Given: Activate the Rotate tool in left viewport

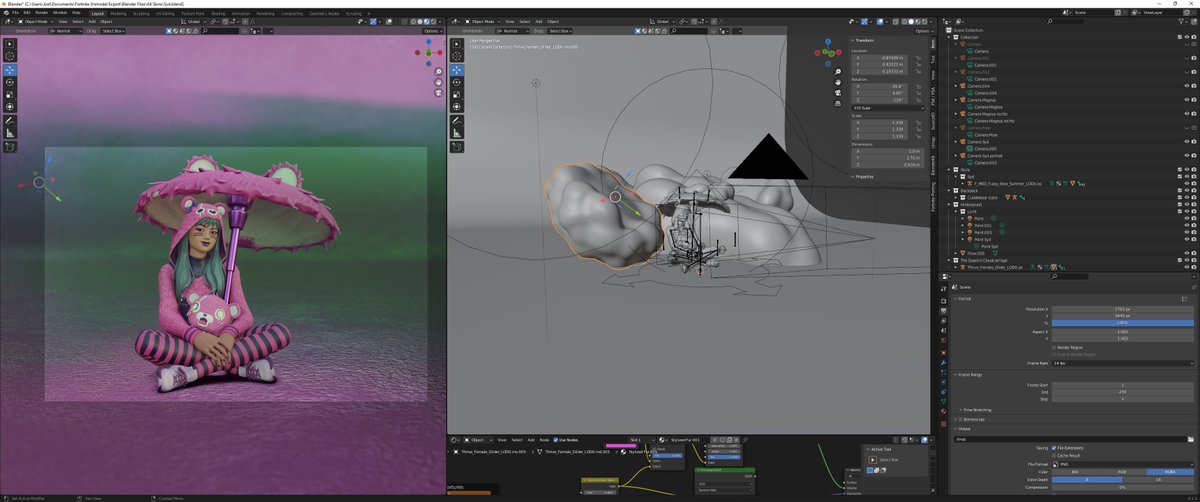Looking at the screenshot, I should 10,82.
